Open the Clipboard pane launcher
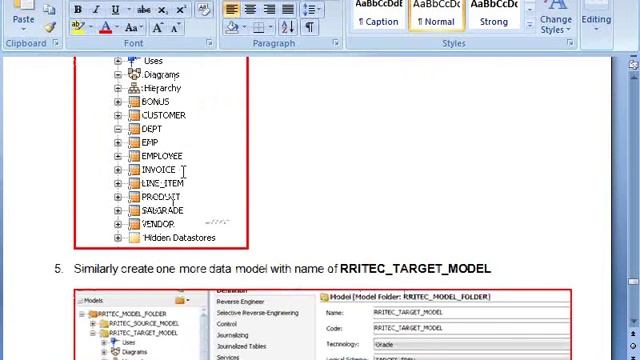The height and width of the screenshot is (360, 640). pos(56,43)
